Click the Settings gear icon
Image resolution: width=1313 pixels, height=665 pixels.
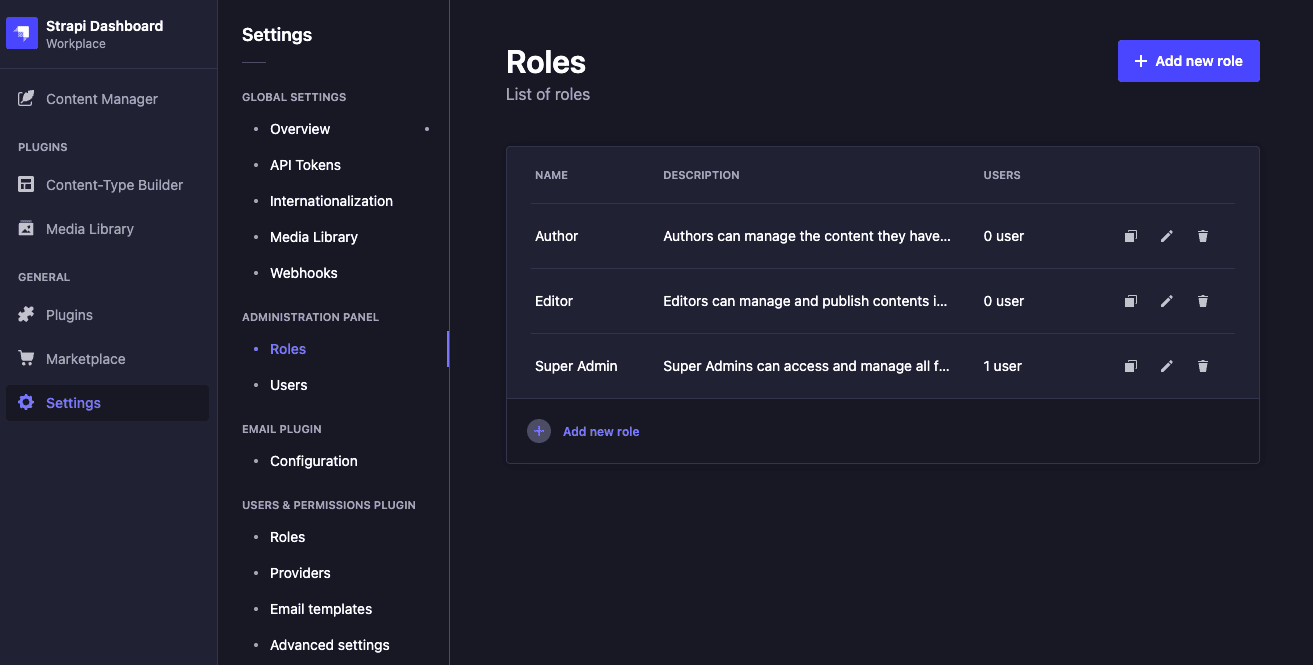coord(26,403)
